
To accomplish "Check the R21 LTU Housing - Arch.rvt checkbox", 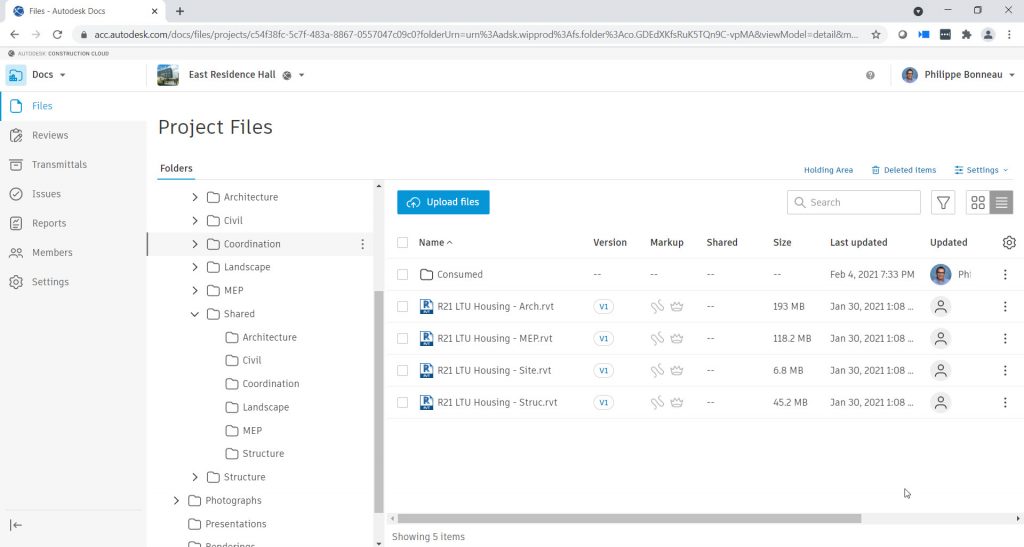I will 402,307.
